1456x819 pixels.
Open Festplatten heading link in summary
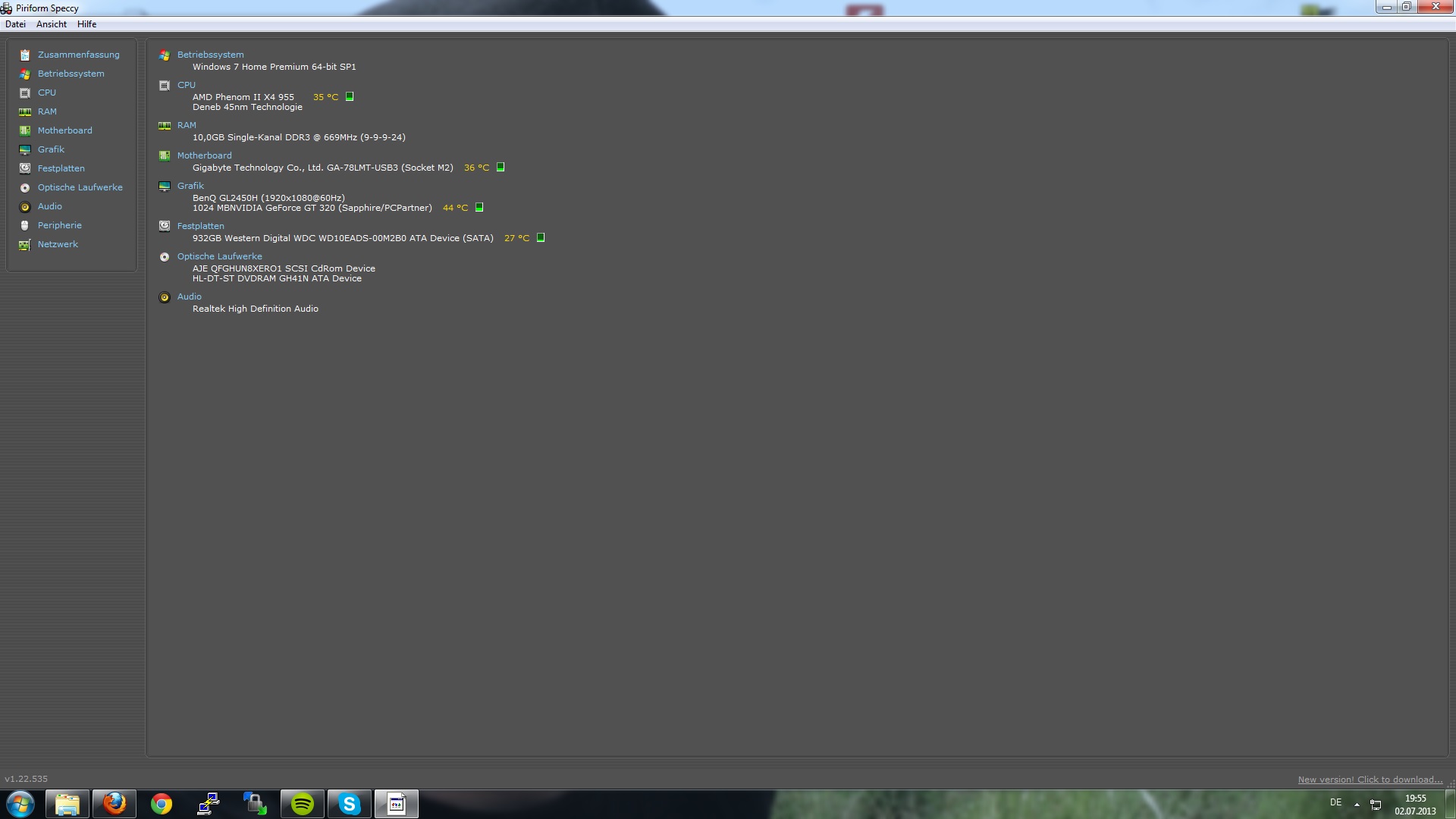[x=201, y=226]
